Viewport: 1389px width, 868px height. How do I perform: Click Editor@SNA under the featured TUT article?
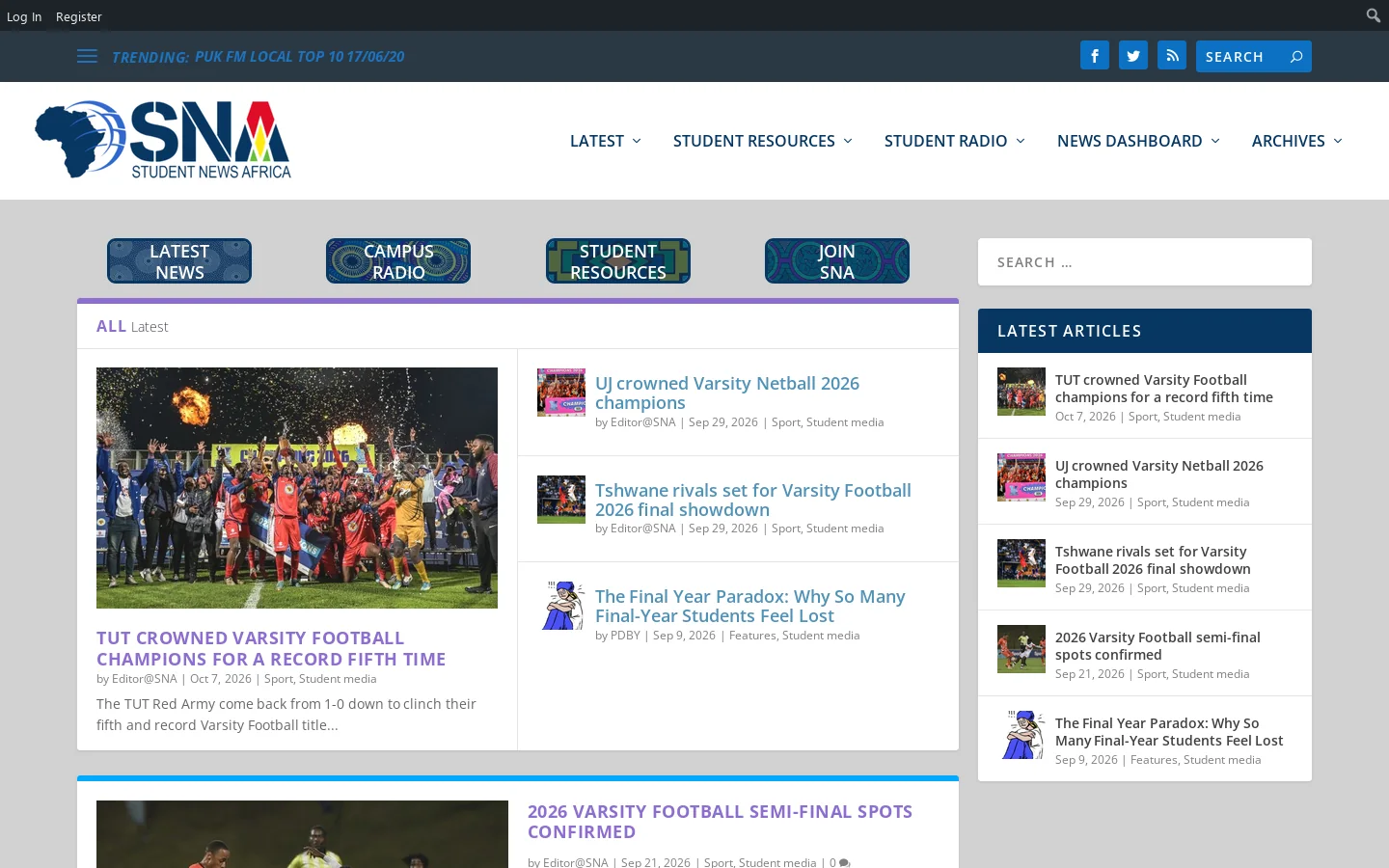[x=145, y=679]
